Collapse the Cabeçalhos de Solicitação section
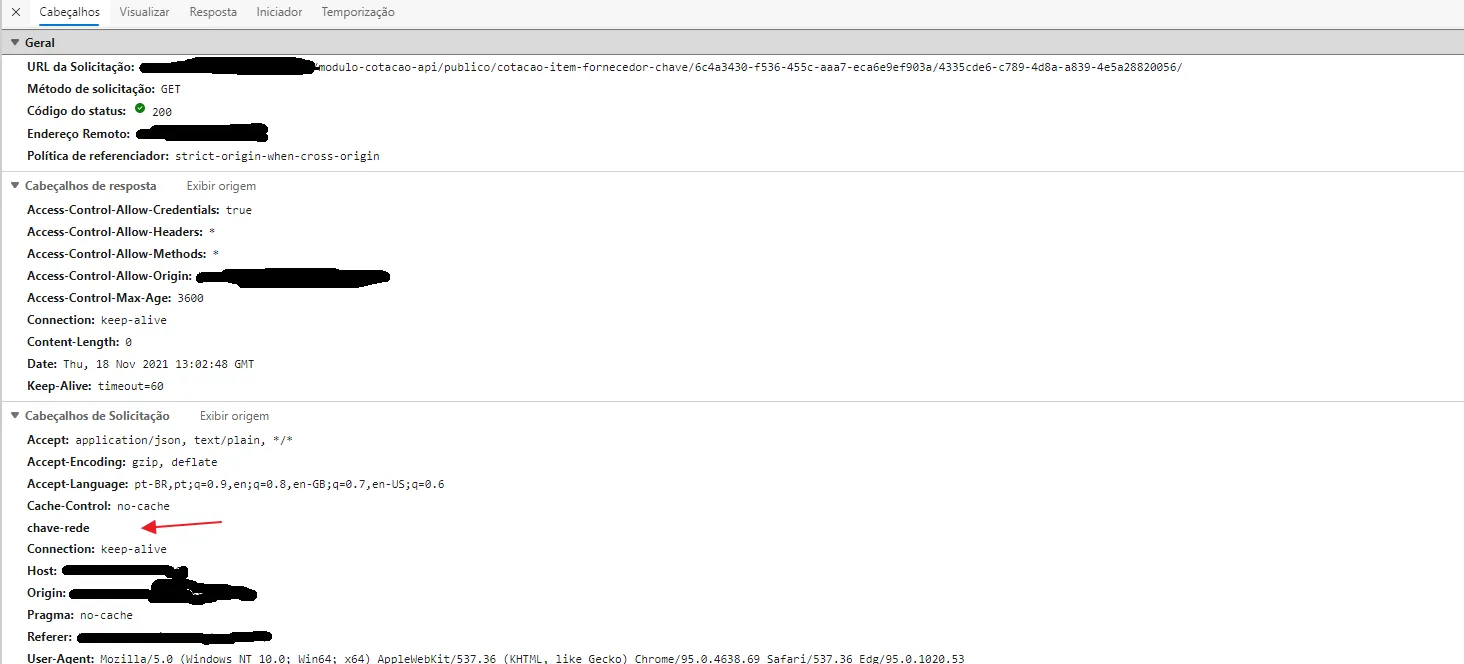Image resolution: width=1464 pixels, height=664 pixels. click(15, 416)
